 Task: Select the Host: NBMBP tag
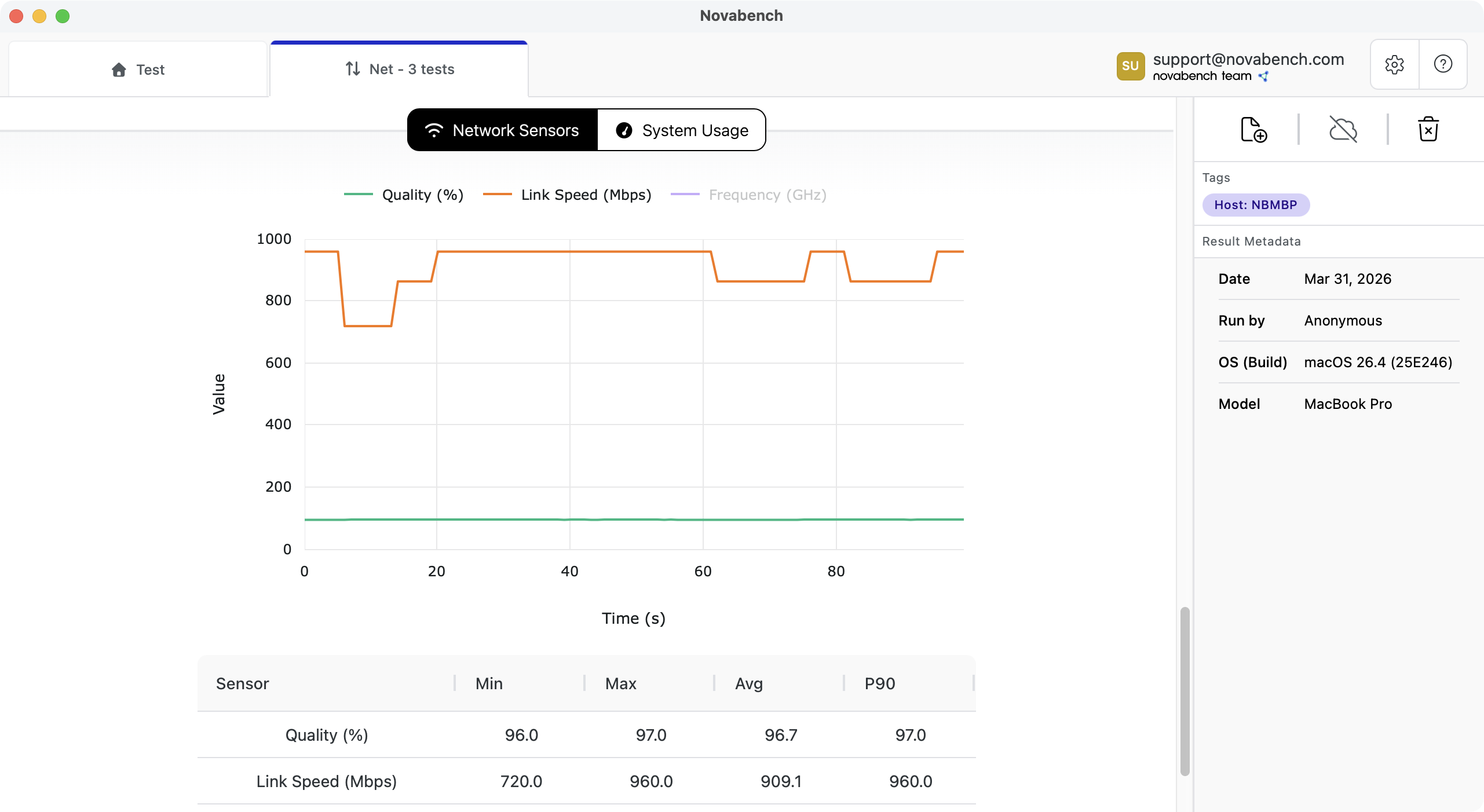point(1256,204)
